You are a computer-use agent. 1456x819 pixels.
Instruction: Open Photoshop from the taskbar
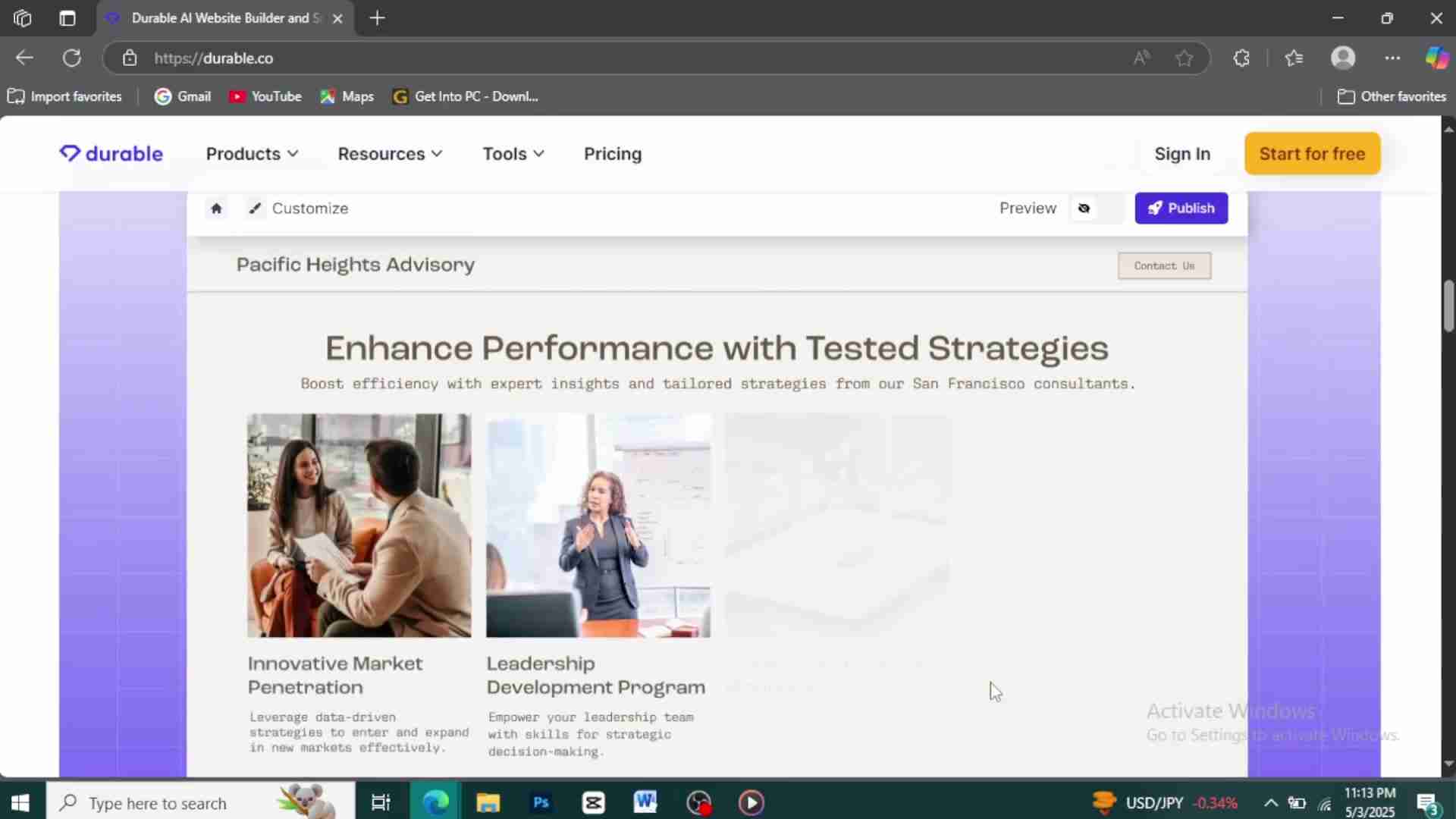pos(541,802)
